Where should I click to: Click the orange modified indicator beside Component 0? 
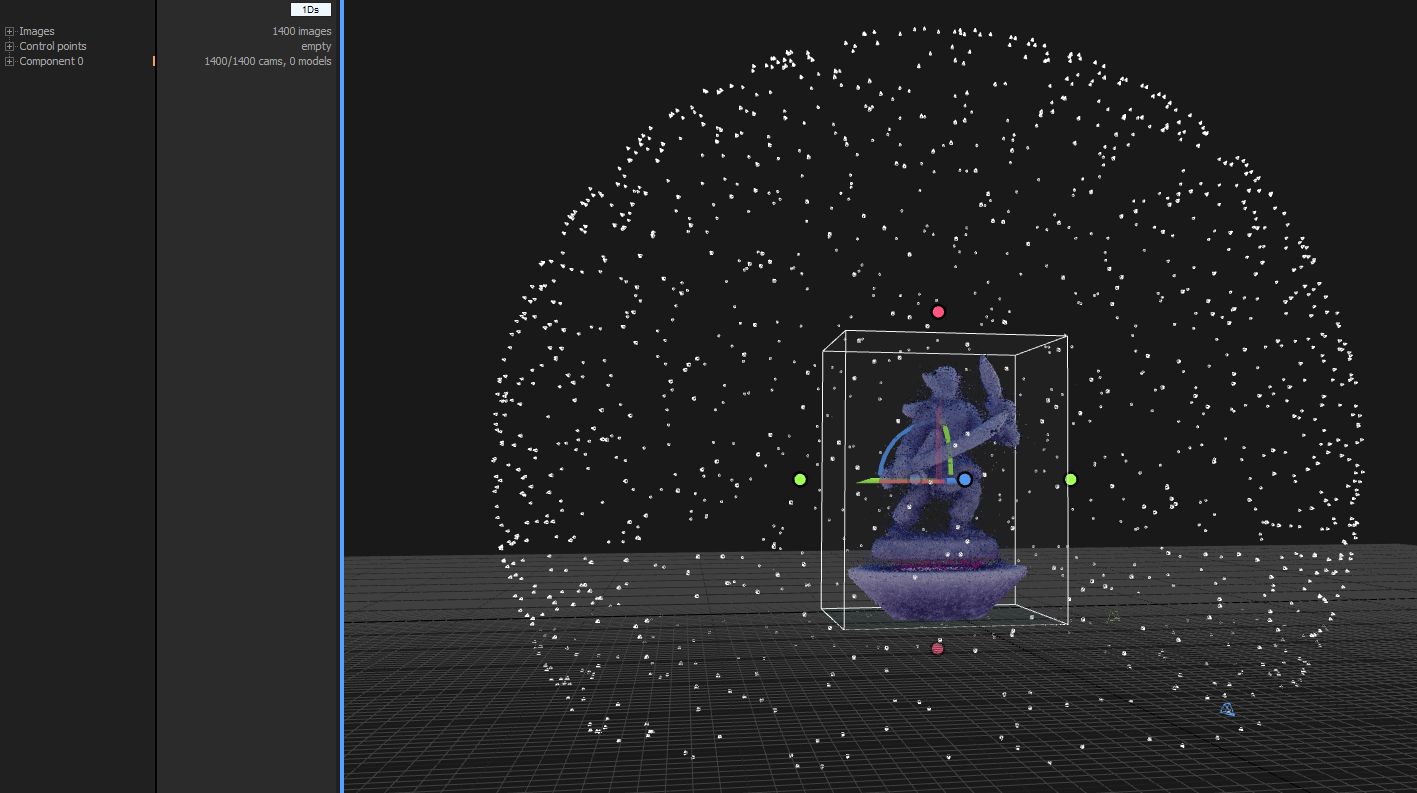(x=155, y=61)
